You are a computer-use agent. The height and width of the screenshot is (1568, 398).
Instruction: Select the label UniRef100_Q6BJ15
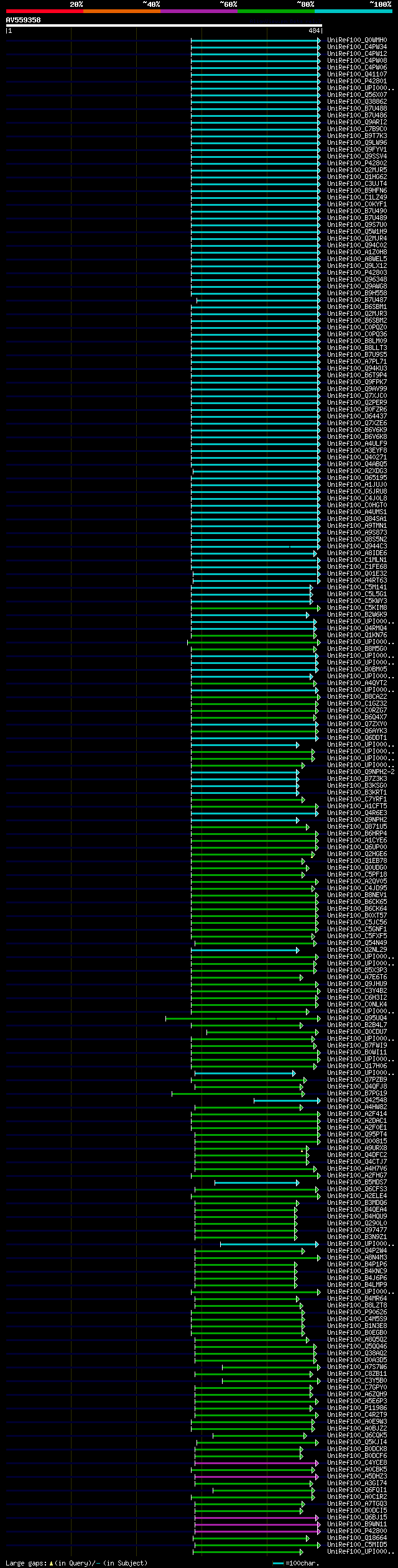[x=357, y=1517]
